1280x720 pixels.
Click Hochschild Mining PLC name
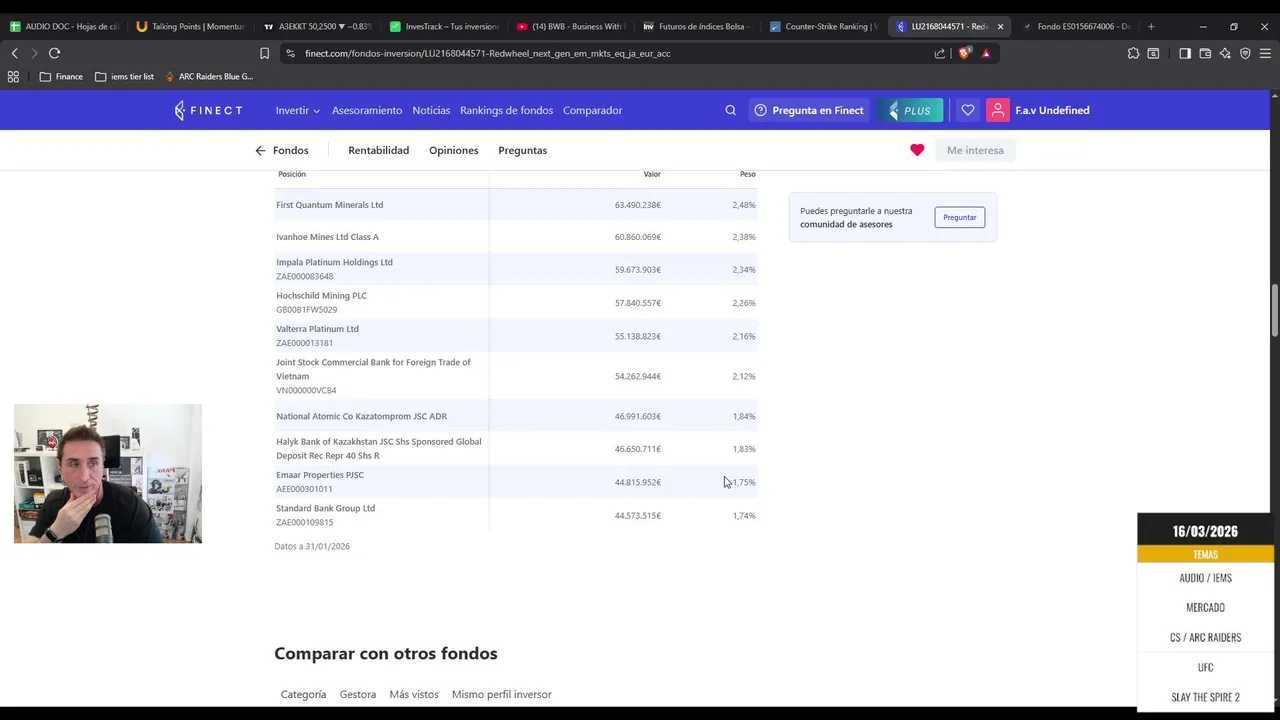[x=321, y=296]
